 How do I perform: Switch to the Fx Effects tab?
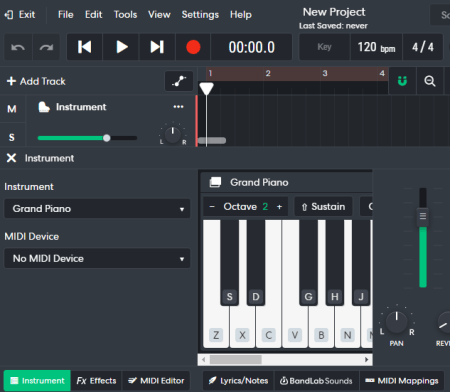pyautogui.click(x=97, y=381)
